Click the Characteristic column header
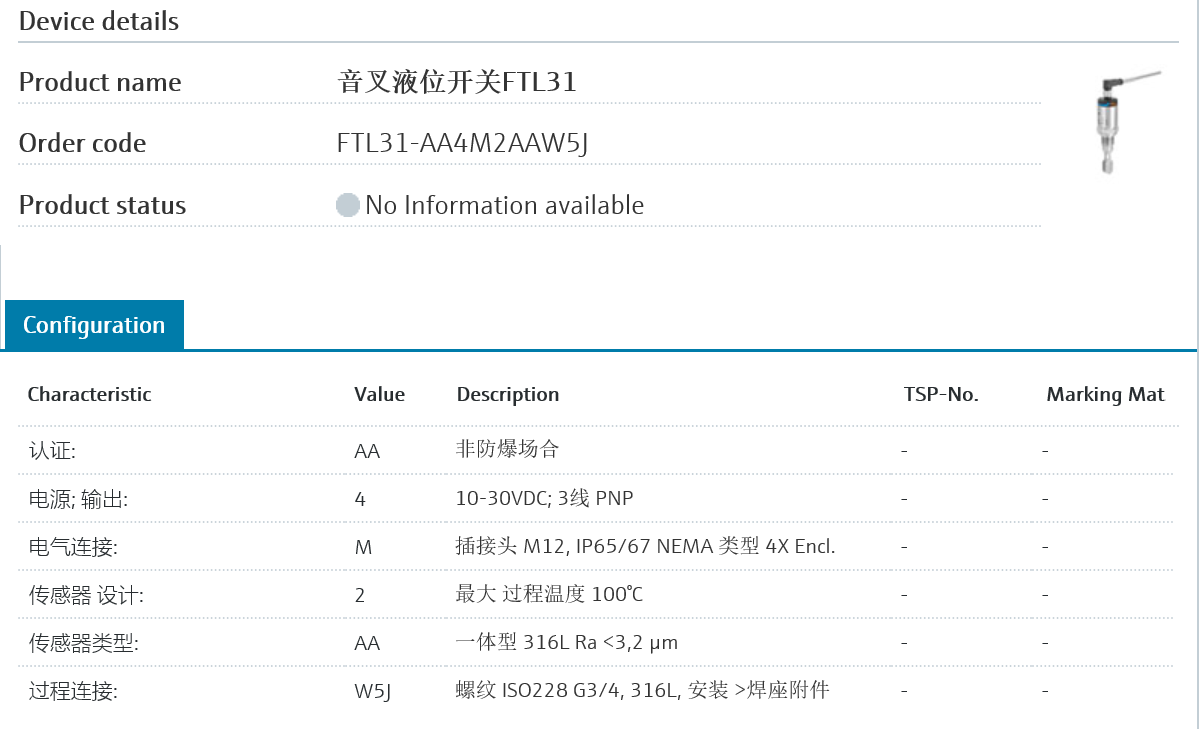Image resolution: width=1199 pixels, height=729 pixels. pos(89,394)
